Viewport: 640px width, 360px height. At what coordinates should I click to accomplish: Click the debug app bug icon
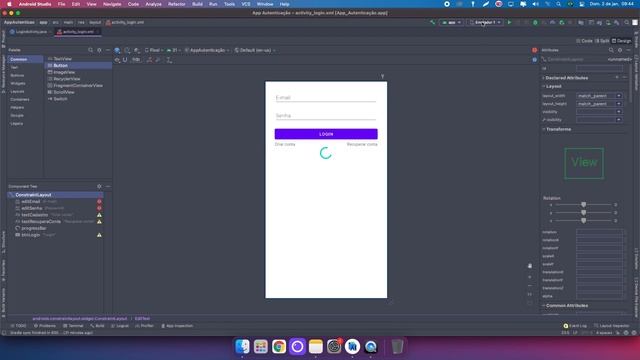point(535,22)
